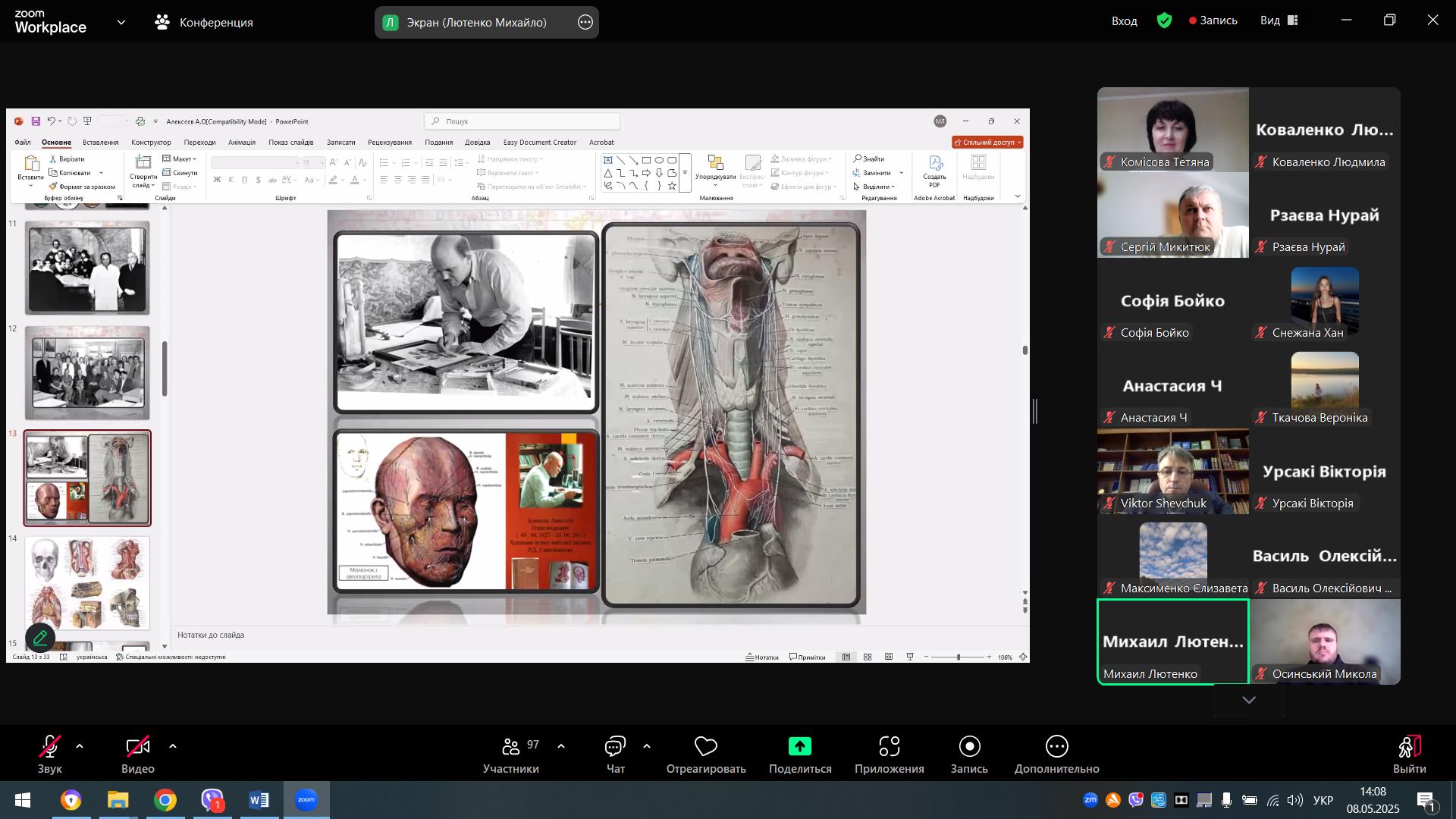Image resolution: width=1456 pixels, height=819 pixels.
Task: Click the green annotation pencil icon
Action: coord(40,638)
